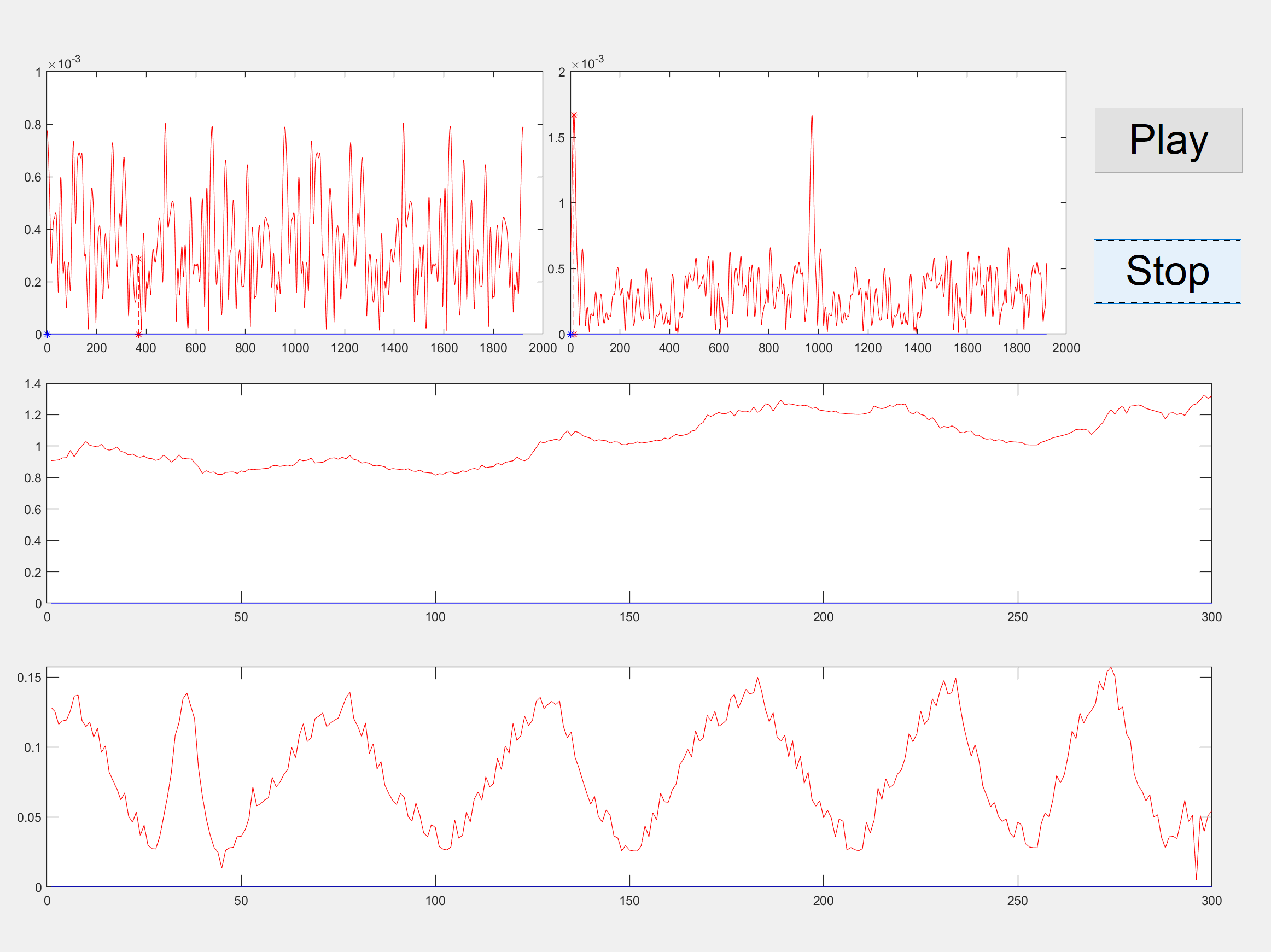Click tallest spike near 1000 in top-right plot
This screenshot has width=1271, height=952.
811,116
